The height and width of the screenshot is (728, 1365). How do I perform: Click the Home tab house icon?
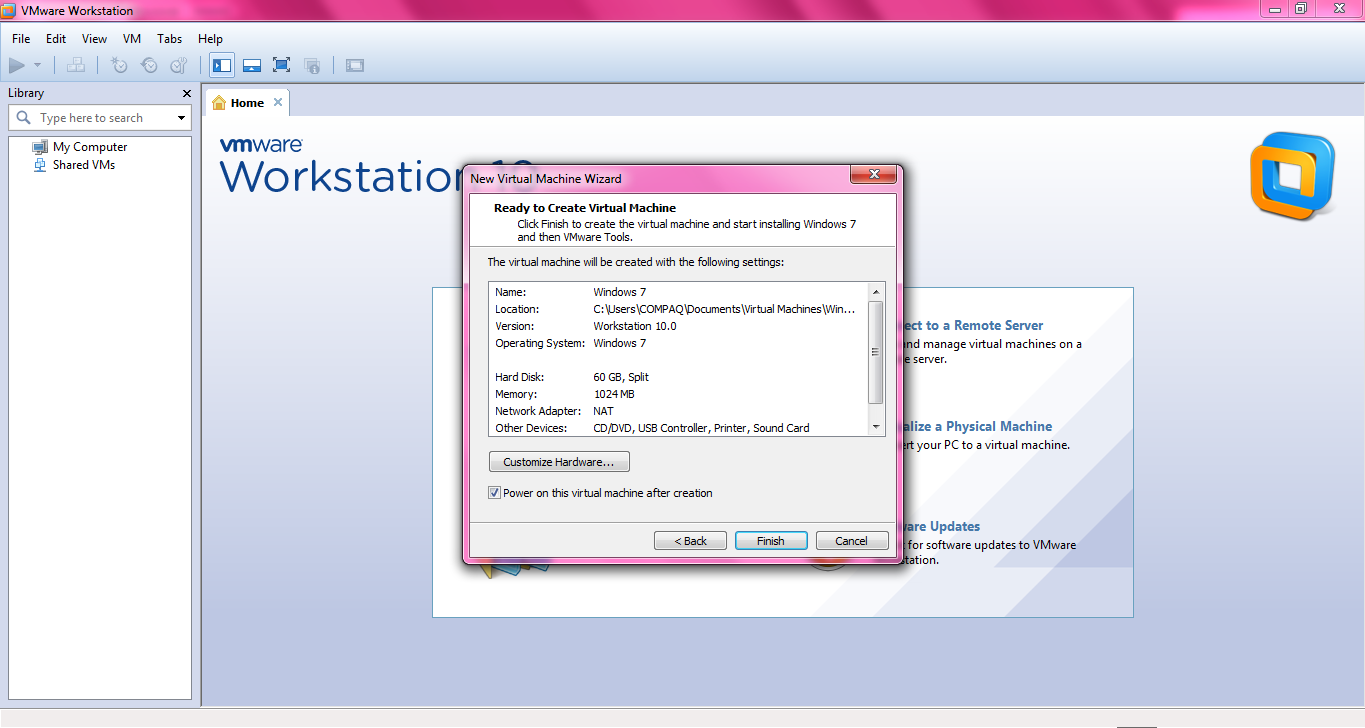click(219, 103)
